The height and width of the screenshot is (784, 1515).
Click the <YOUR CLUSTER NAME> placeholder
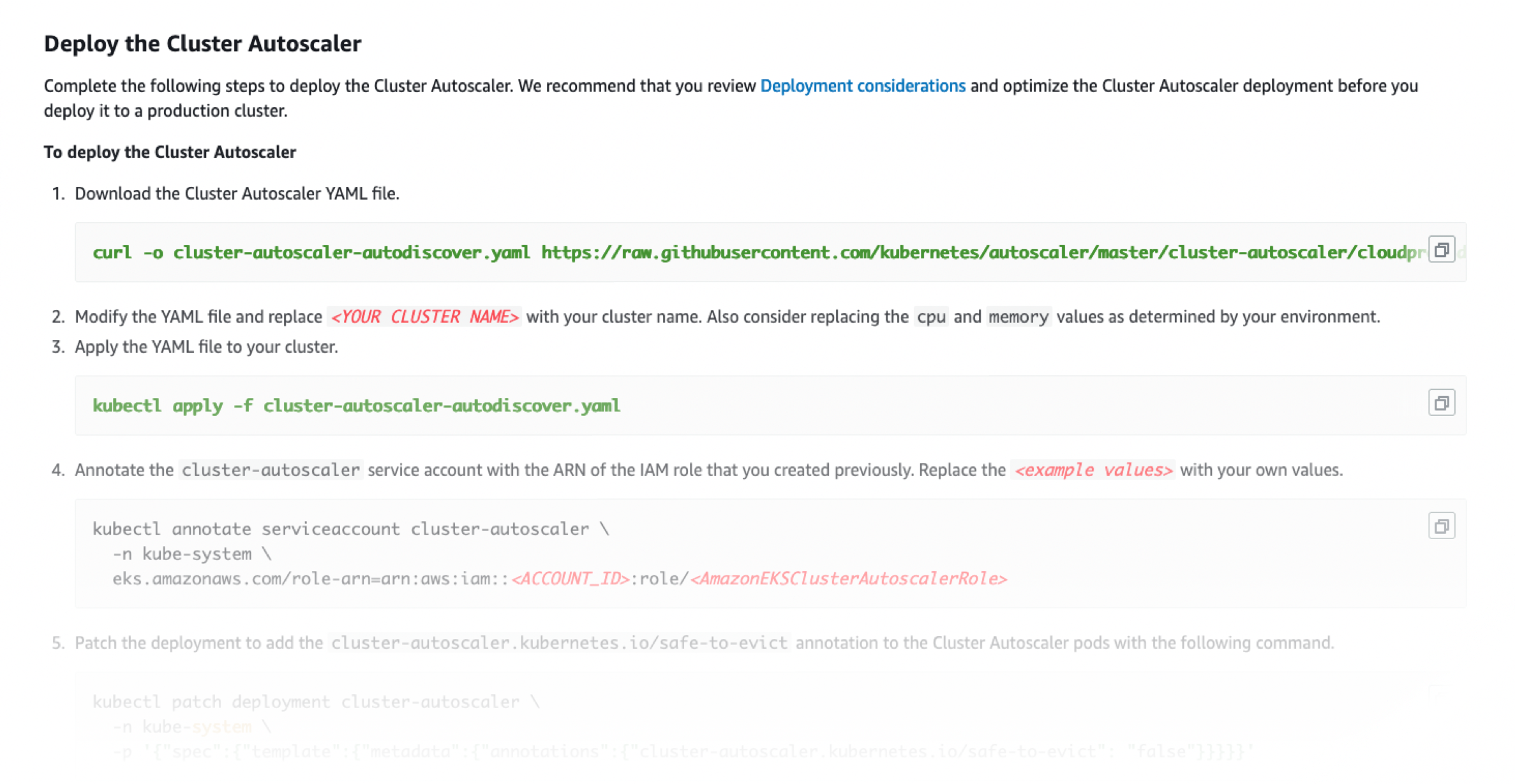click(x=424, y=317)
